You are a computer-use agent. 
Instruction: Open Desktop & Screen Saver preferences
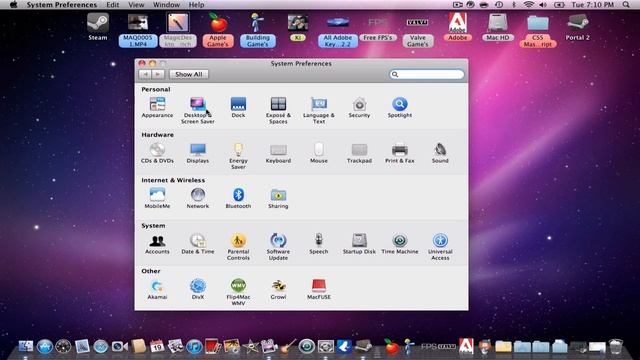[198, 111]
